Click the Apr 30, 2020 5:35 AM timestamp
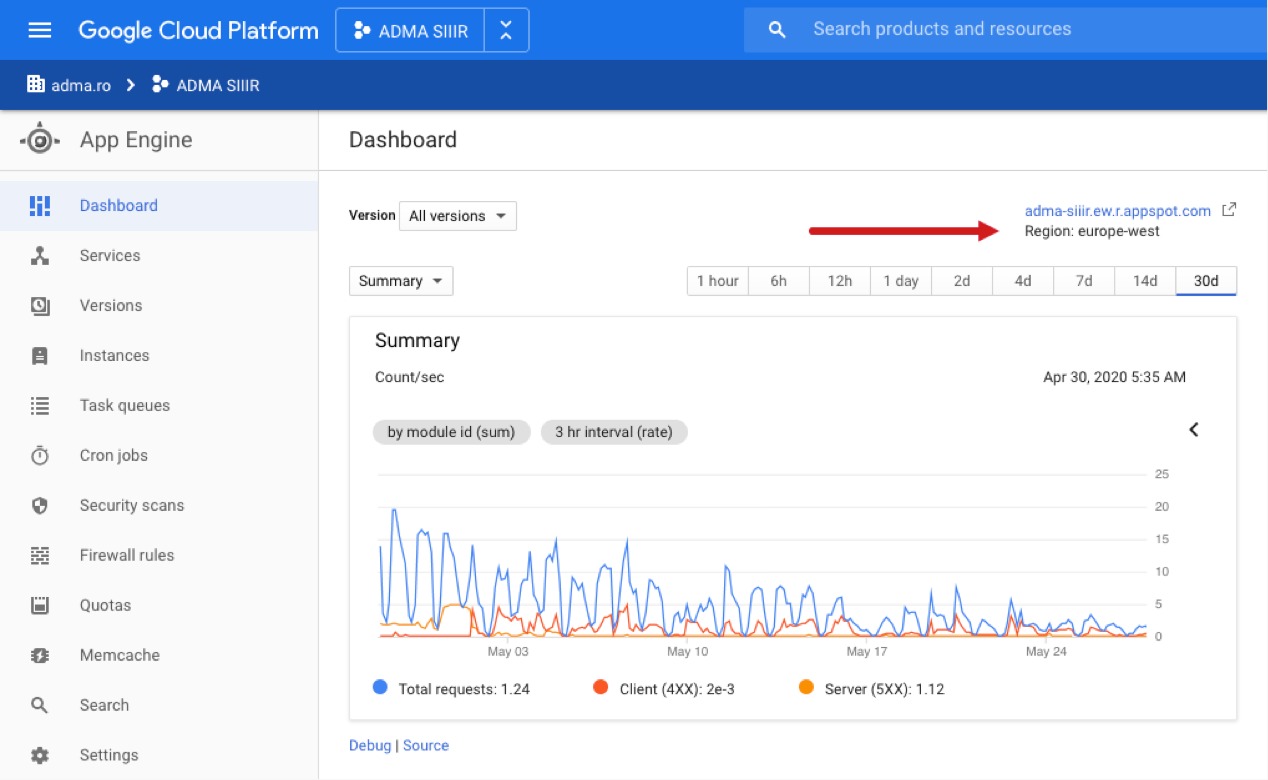The height and width of the screenshot is (780, 1268). point(1115,377)
